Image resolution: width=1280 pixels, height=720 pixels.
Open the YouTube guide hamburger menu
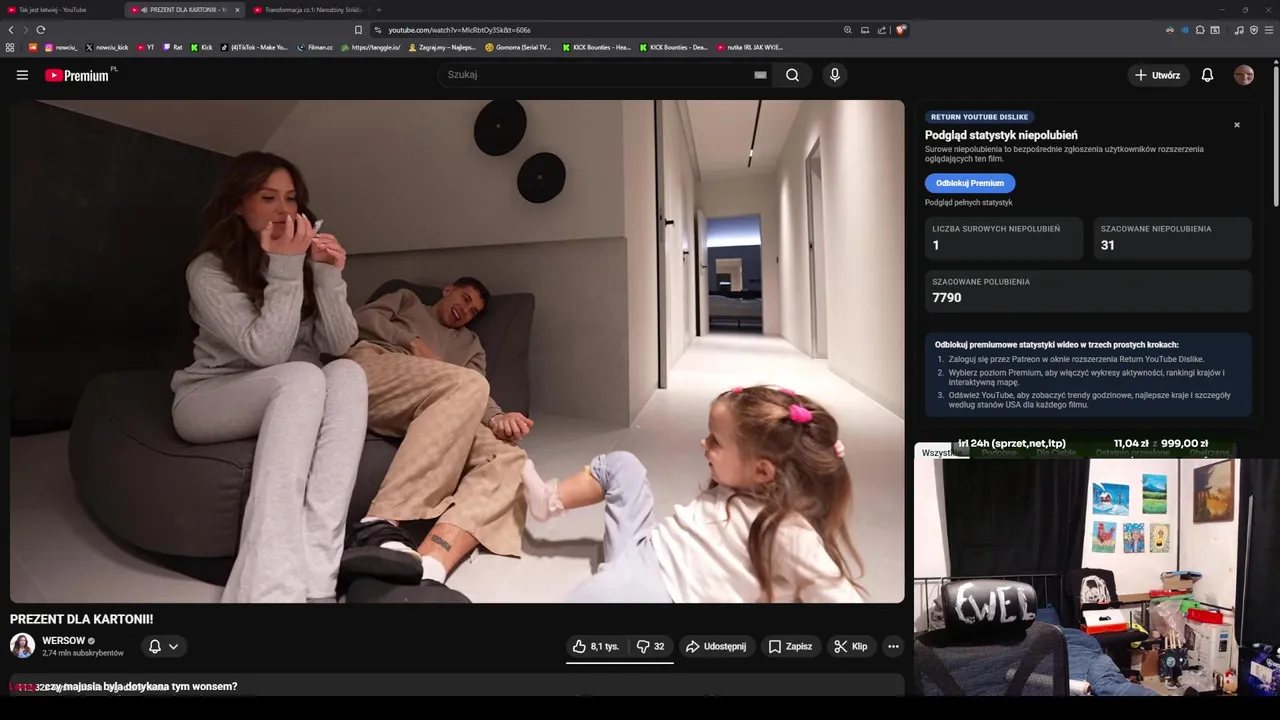click(x=22, y=75)
